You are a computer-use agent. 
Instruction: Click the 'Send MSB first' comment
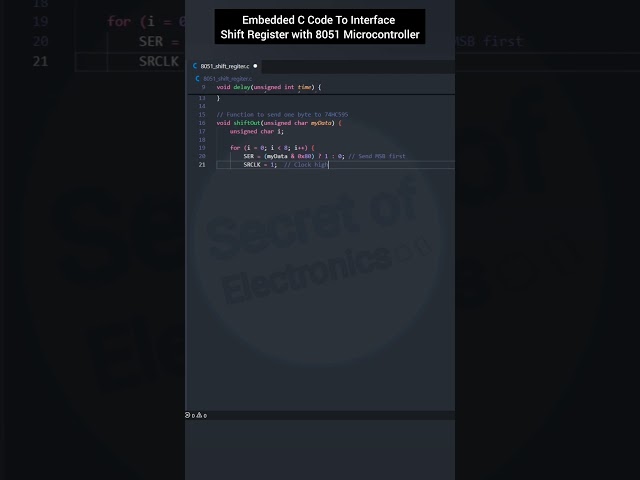377,156
